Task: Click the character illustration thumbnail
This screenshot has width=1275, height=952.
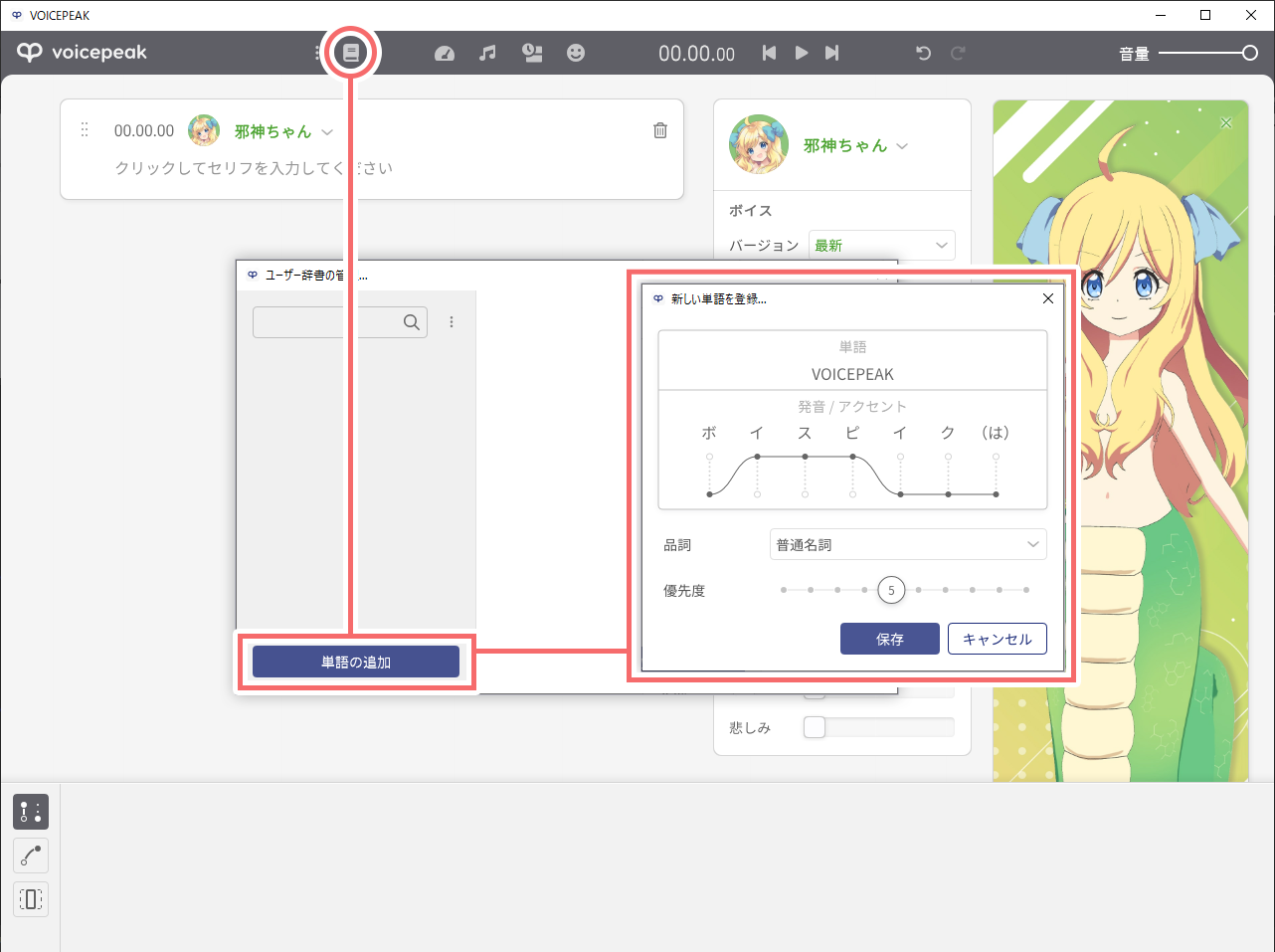Action: (1121, 441)
